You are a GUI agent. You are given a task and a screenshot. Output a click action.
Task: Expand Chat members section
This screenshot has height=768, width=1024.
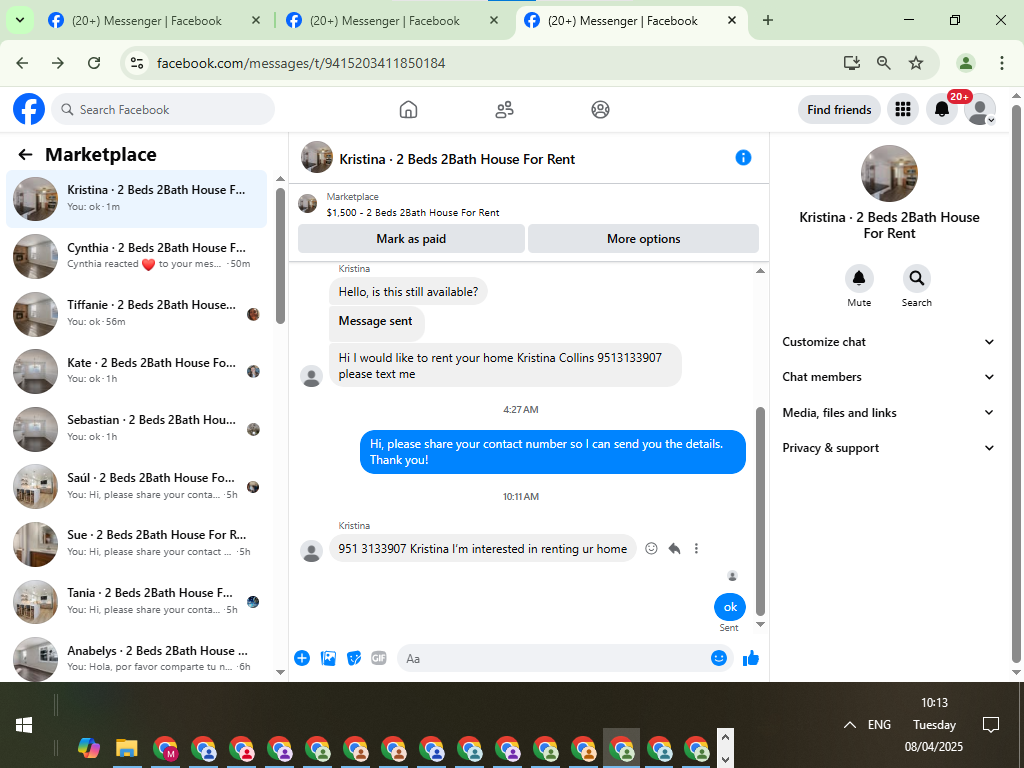coord(888,377)
